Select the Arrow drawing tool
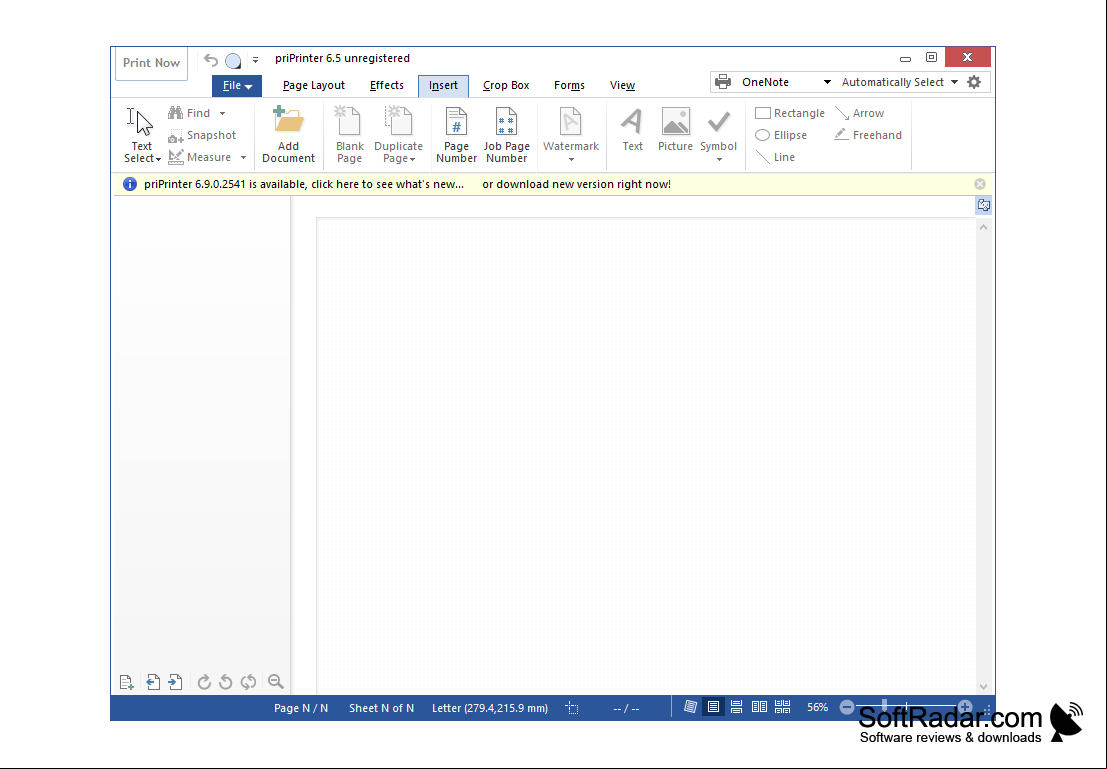Viewport: 1107px width, 769px height. click(x=859, y=113)
